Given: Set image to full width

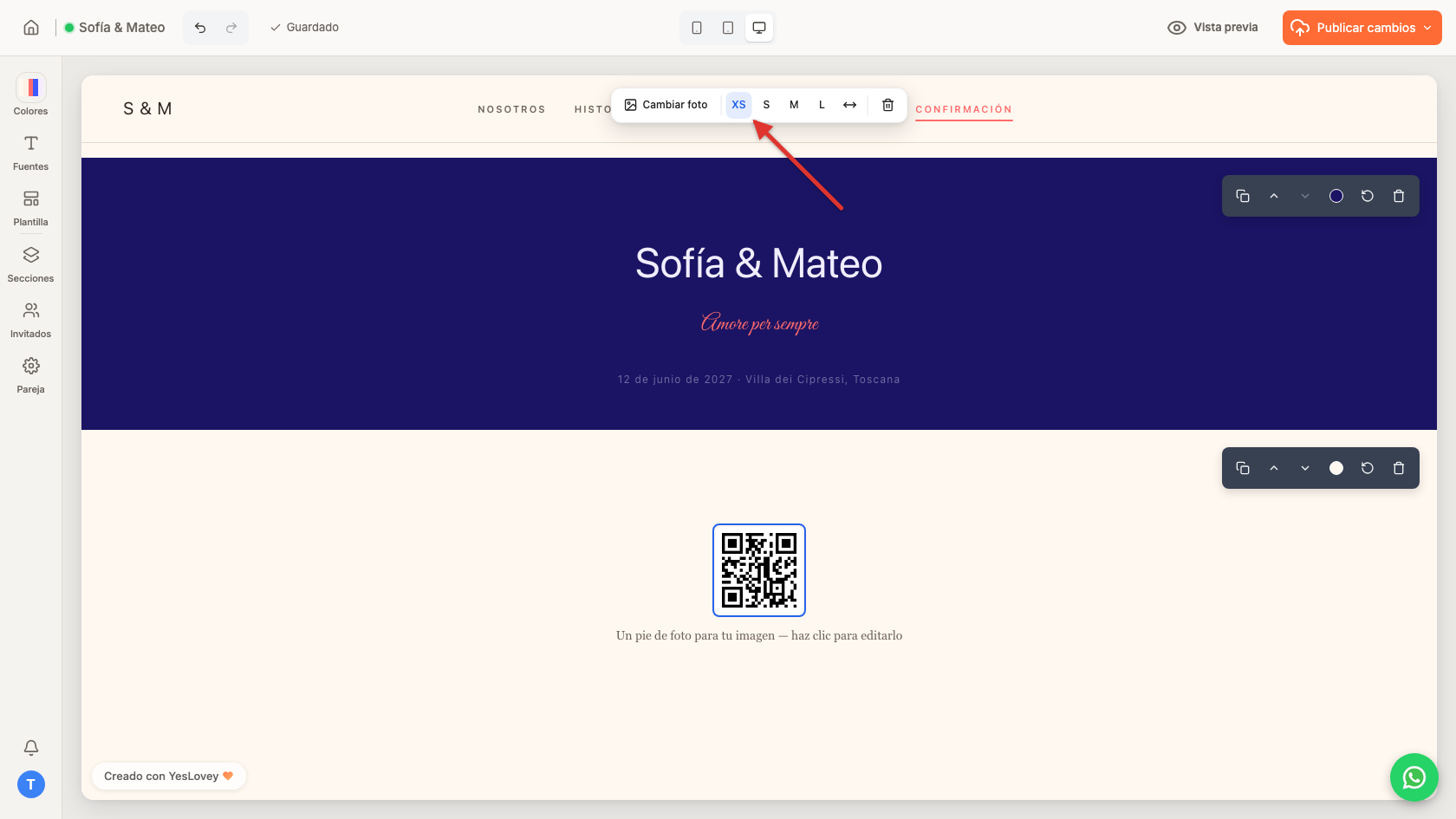Looking at the screenshot, I should click(x=849, y=105).
